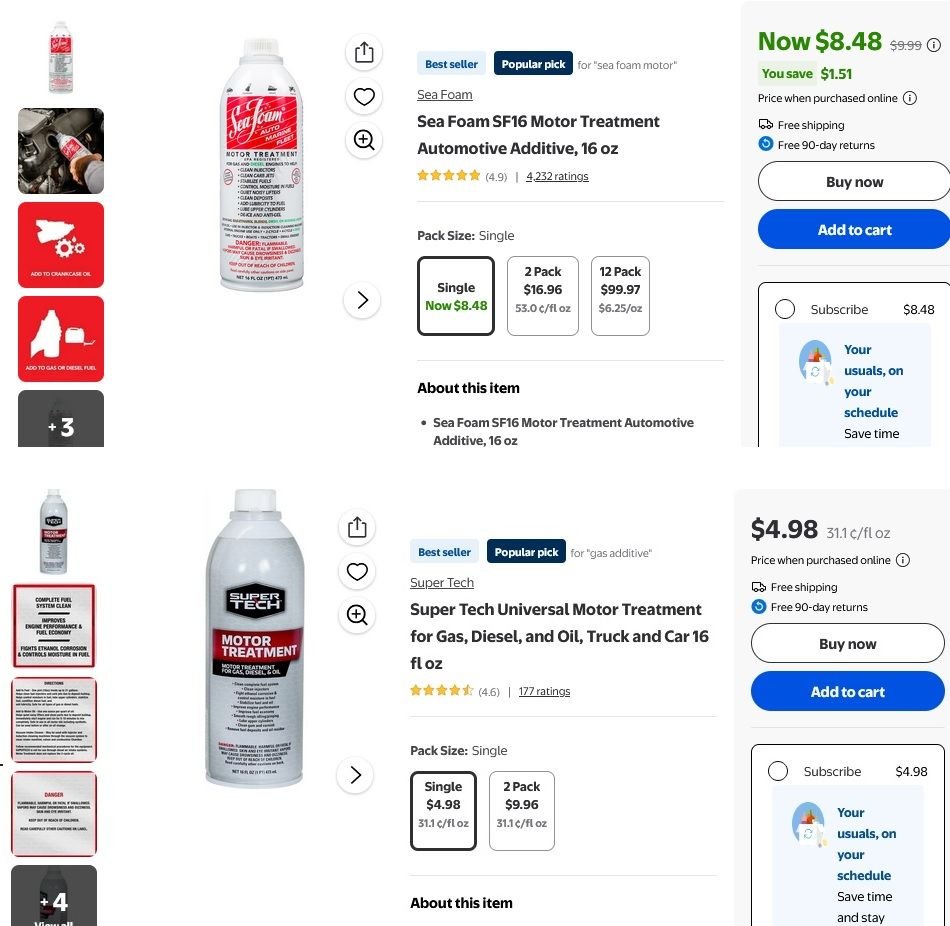Pick Super Tech 2 Pack $9.96
Screen dimensions: 950x926
pyautogui.click(x=521, y=811)
